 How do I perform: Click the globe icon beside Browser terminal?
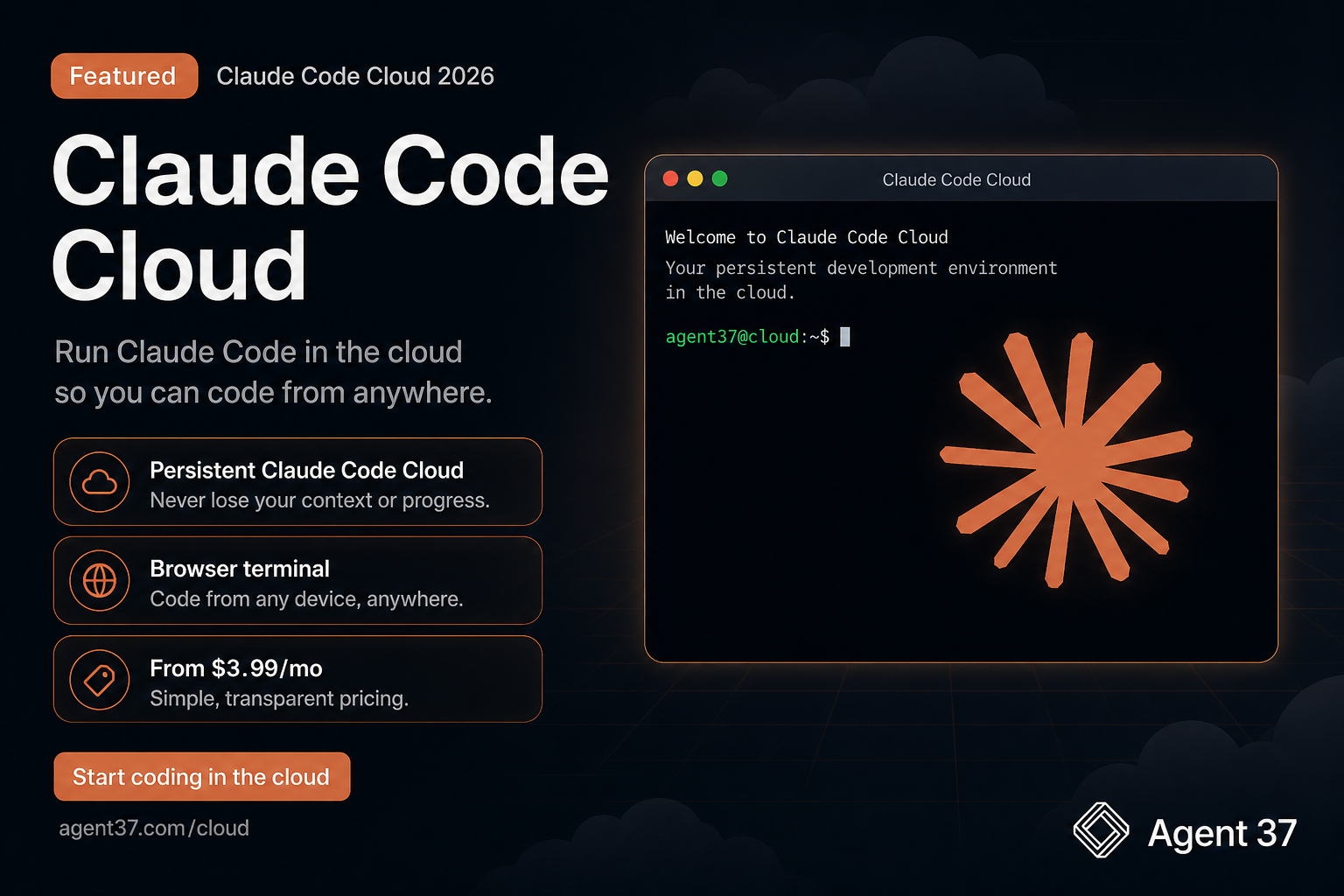pos(100,580)
